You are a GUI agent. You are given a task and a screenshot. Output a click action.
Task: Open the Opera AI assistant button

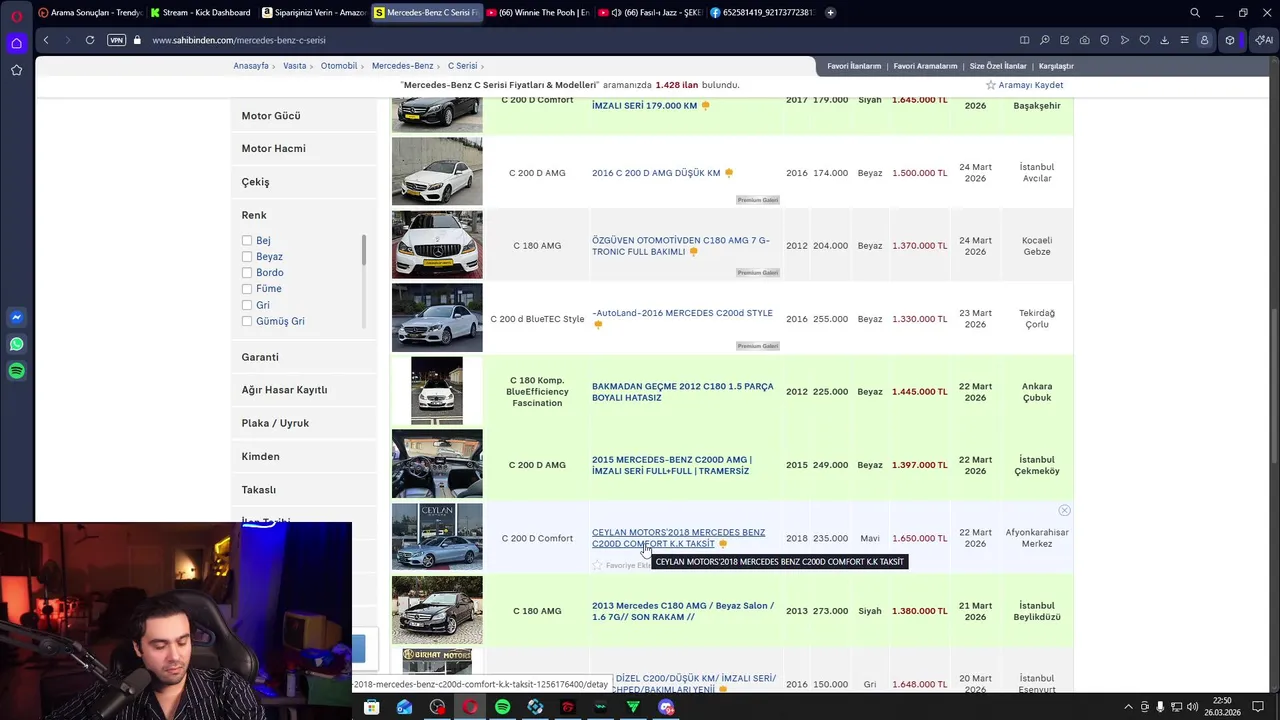tap(1264, 40)
